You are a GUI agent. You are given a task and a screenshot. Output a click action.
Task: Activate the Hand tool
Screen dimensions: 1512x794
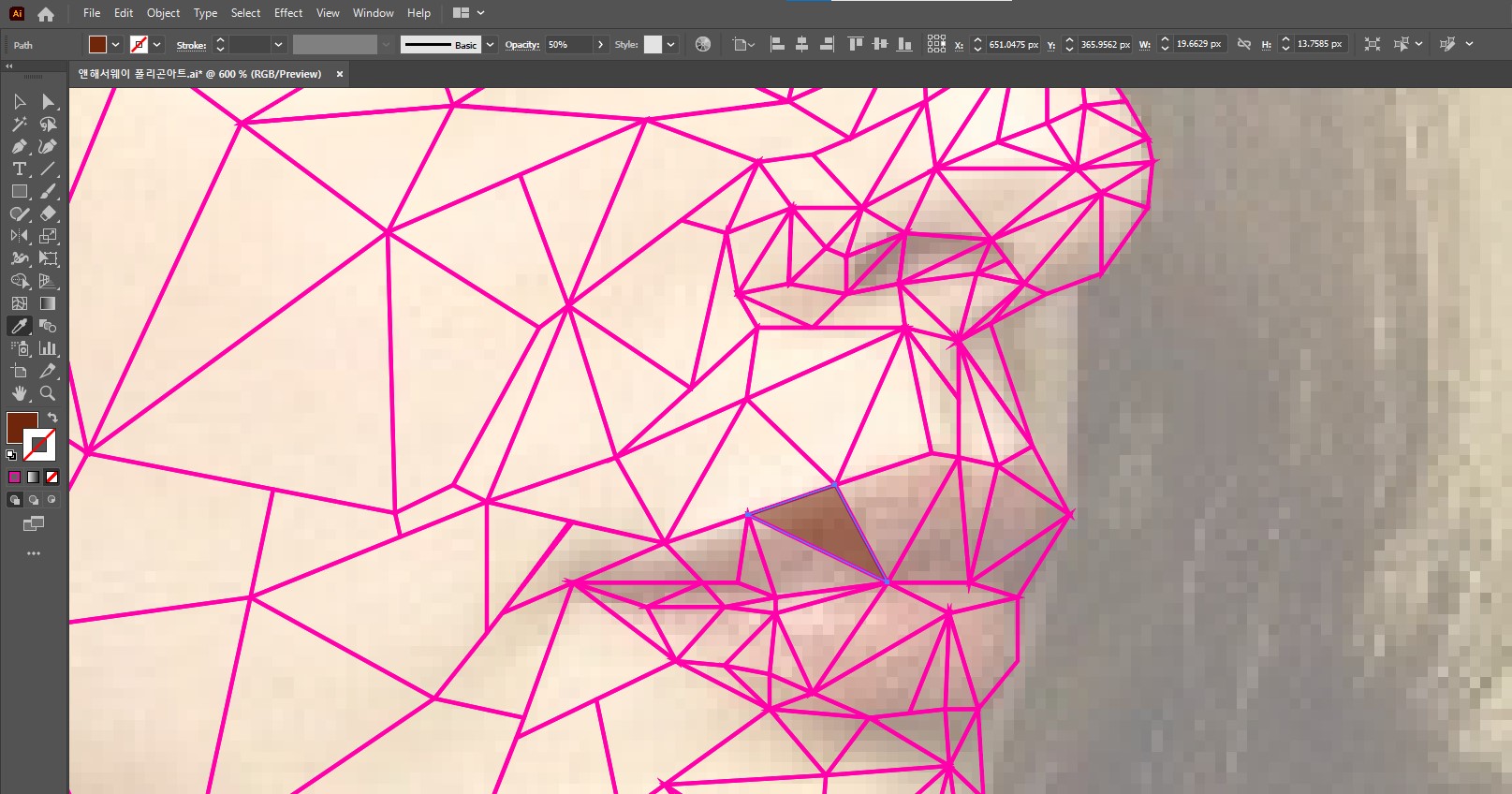point(20,393)
